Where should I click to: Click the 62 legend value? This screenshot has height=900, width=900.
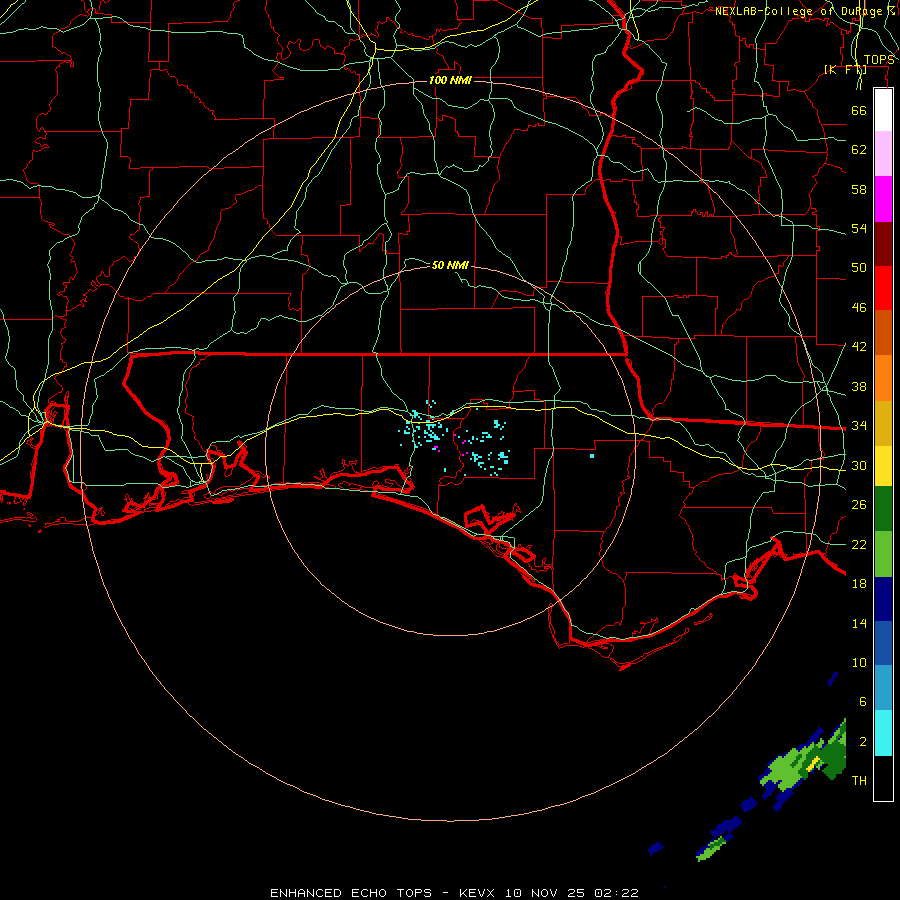tap(859, 150)
